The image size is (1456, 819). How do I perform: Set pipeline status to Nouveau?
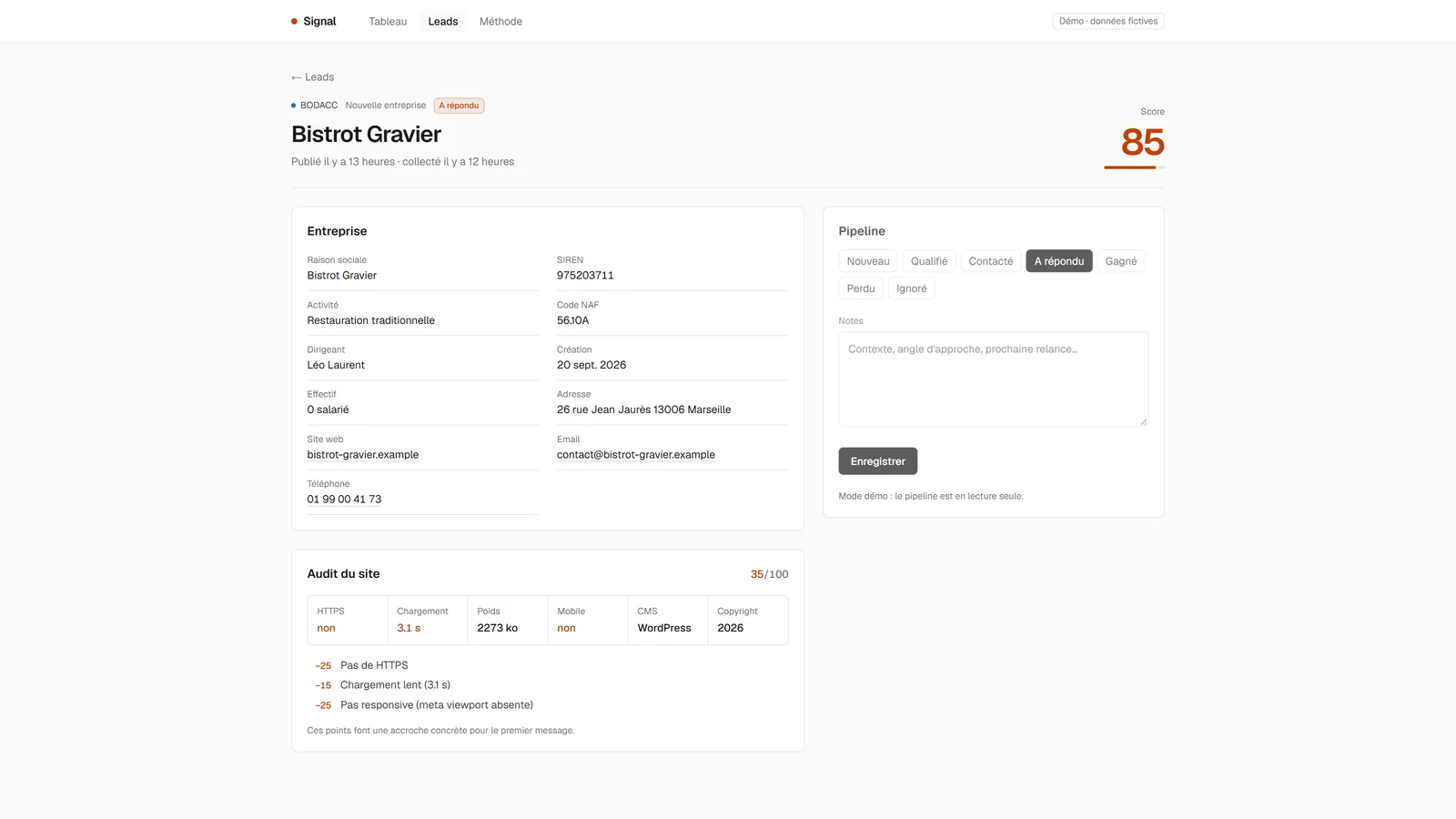[868, 261]
